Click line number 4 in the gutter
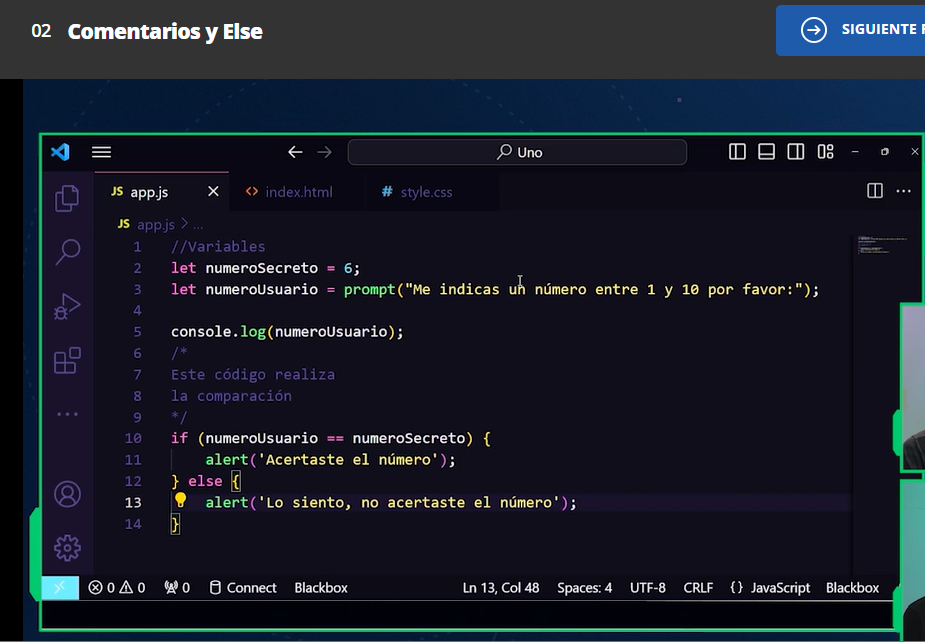Image resolution: width=925 pixels, height=642 pixels. coord(137,310)
